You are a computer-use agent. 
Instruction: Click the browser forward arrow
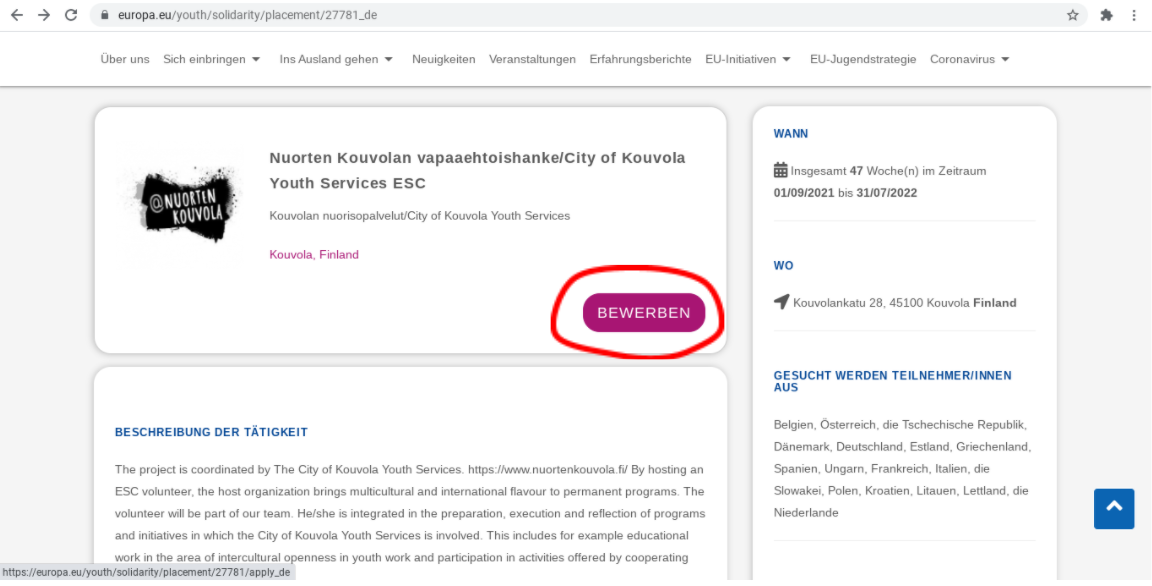[44, 15]
